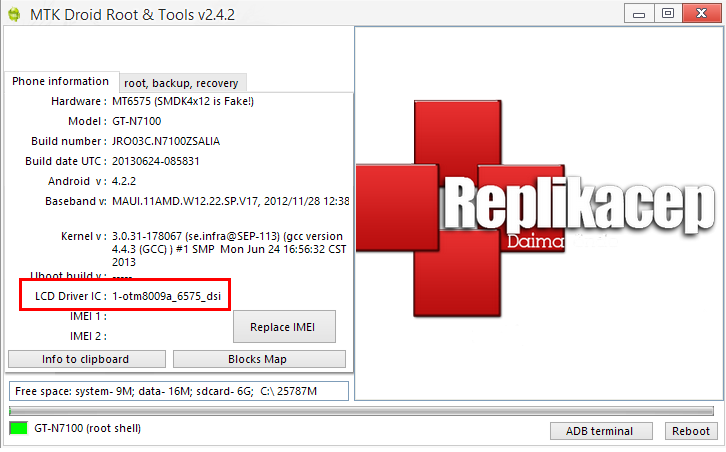Click the Model value GT-N7100
Screen dimensions: 726x452
coord(136,122)
